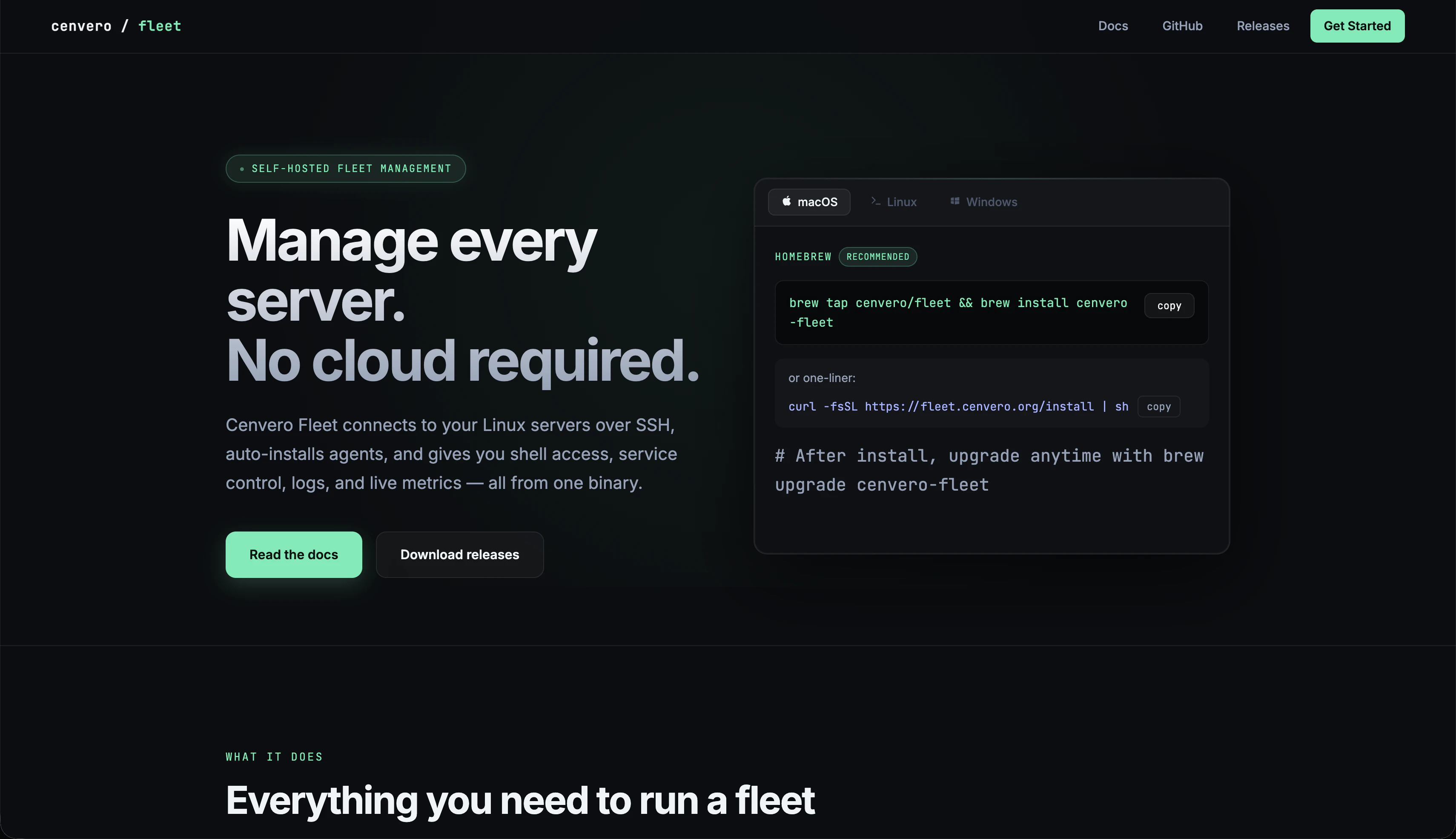Click the SELF-HOSTED FLEET MANAGEMENT badge

pos(345,168)
